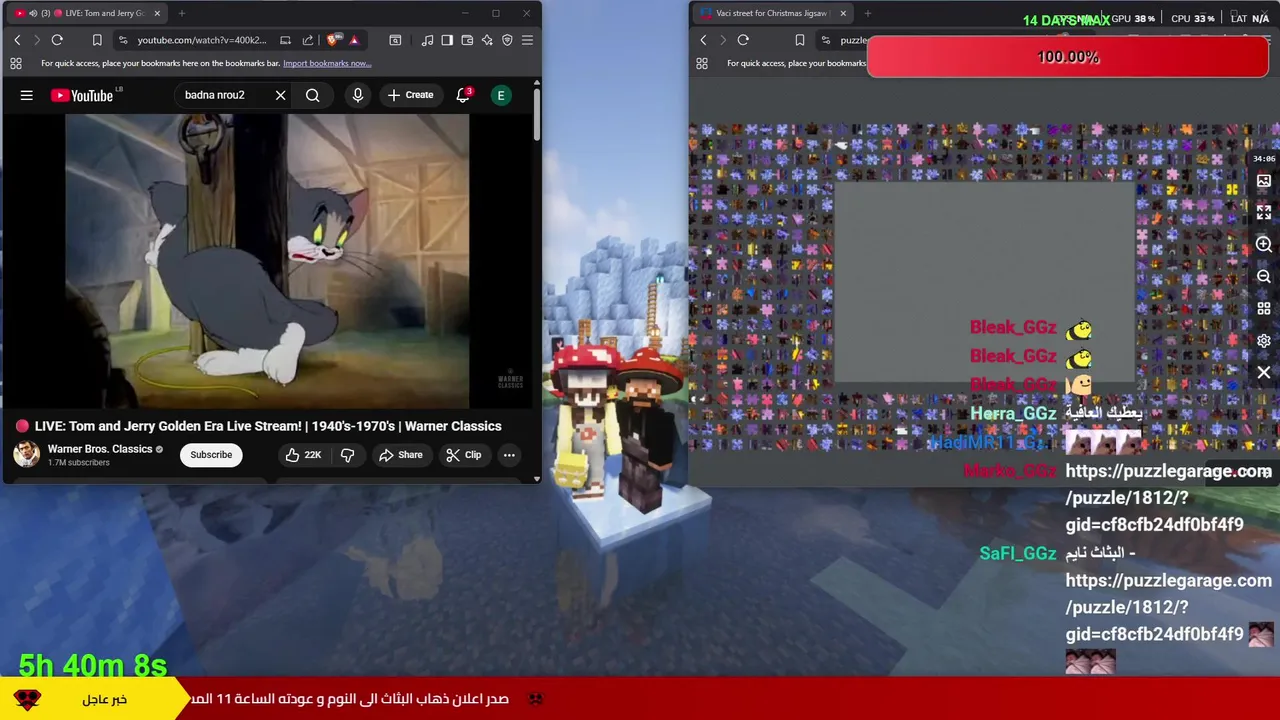Open Brave Rewards triangle icon
Image resolution: width=1280 pixels, height=720 pixels.
click(354, 40)
